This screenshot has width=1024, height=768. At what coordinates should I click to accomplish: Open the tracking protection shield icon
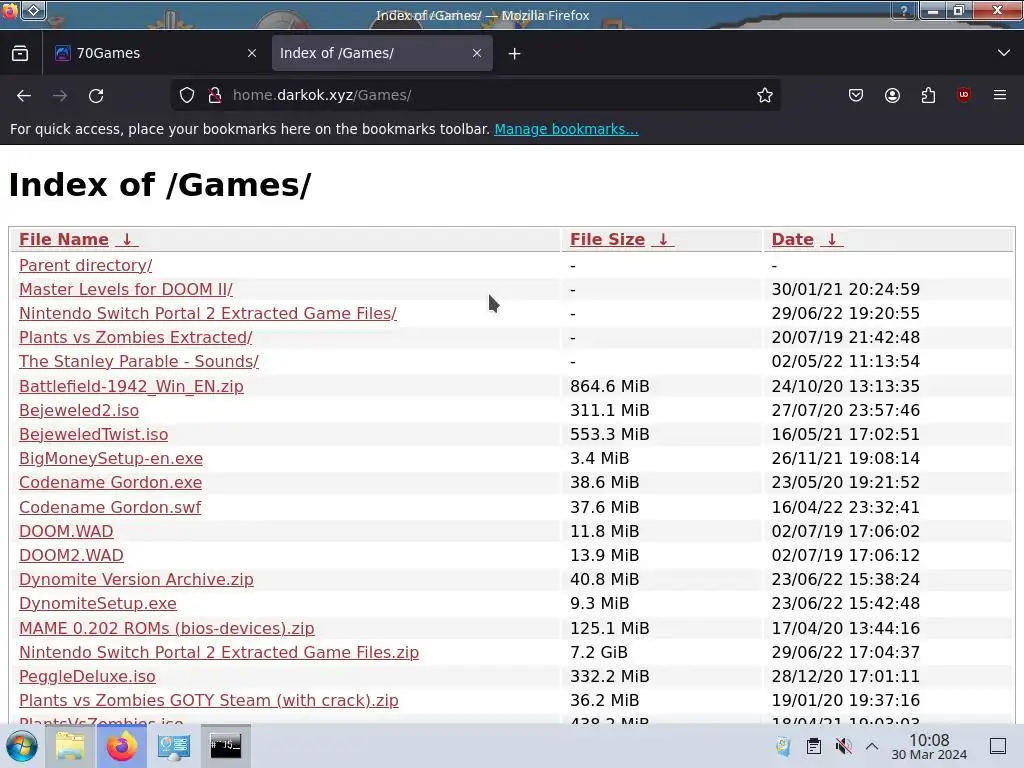pyautogui.click(x=187, y=95)
